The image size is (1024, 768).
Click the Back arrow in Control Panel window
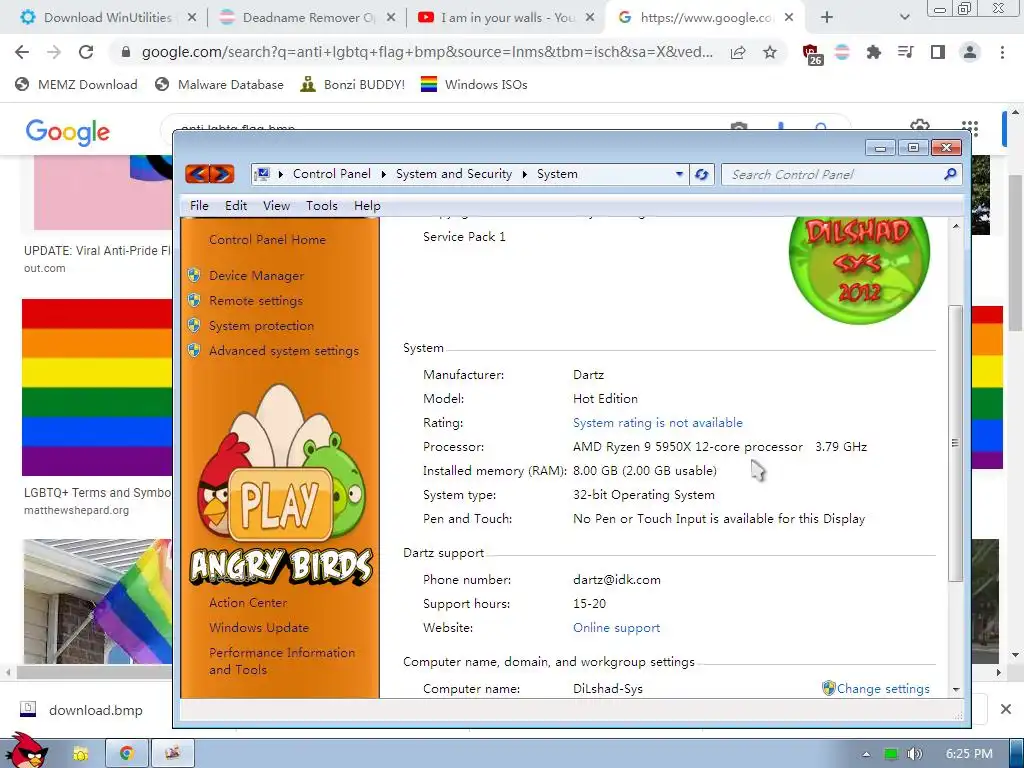pyautogui.click(x=197, y=174)
